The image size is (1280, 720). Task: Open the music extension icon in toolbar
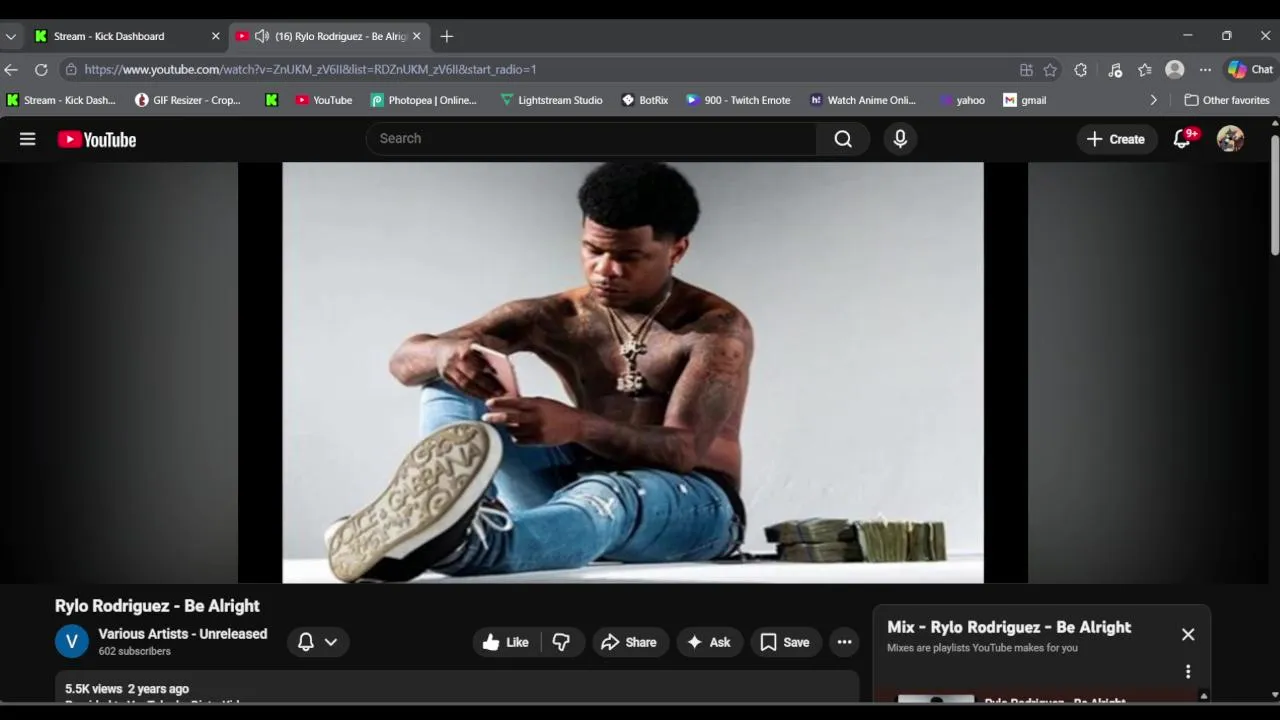coord(1115,70)
